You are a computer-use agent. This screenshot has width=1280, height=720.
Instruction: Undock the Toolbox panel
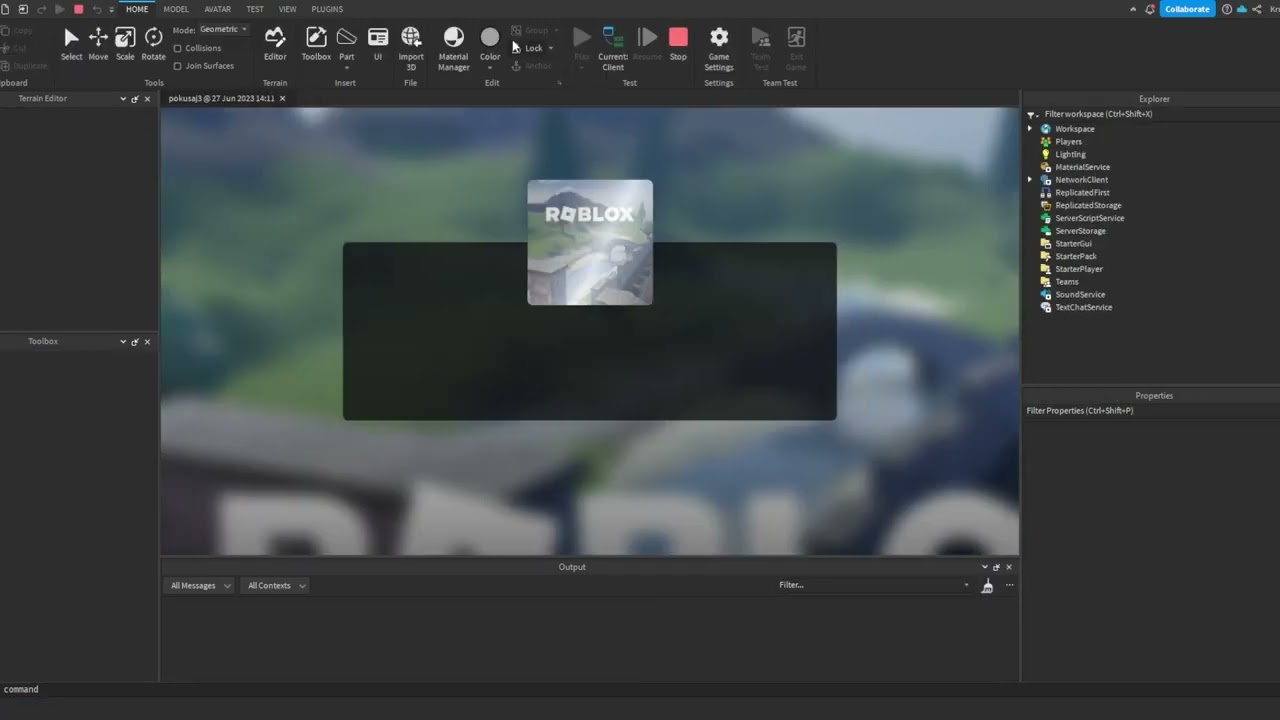[135, 341]
